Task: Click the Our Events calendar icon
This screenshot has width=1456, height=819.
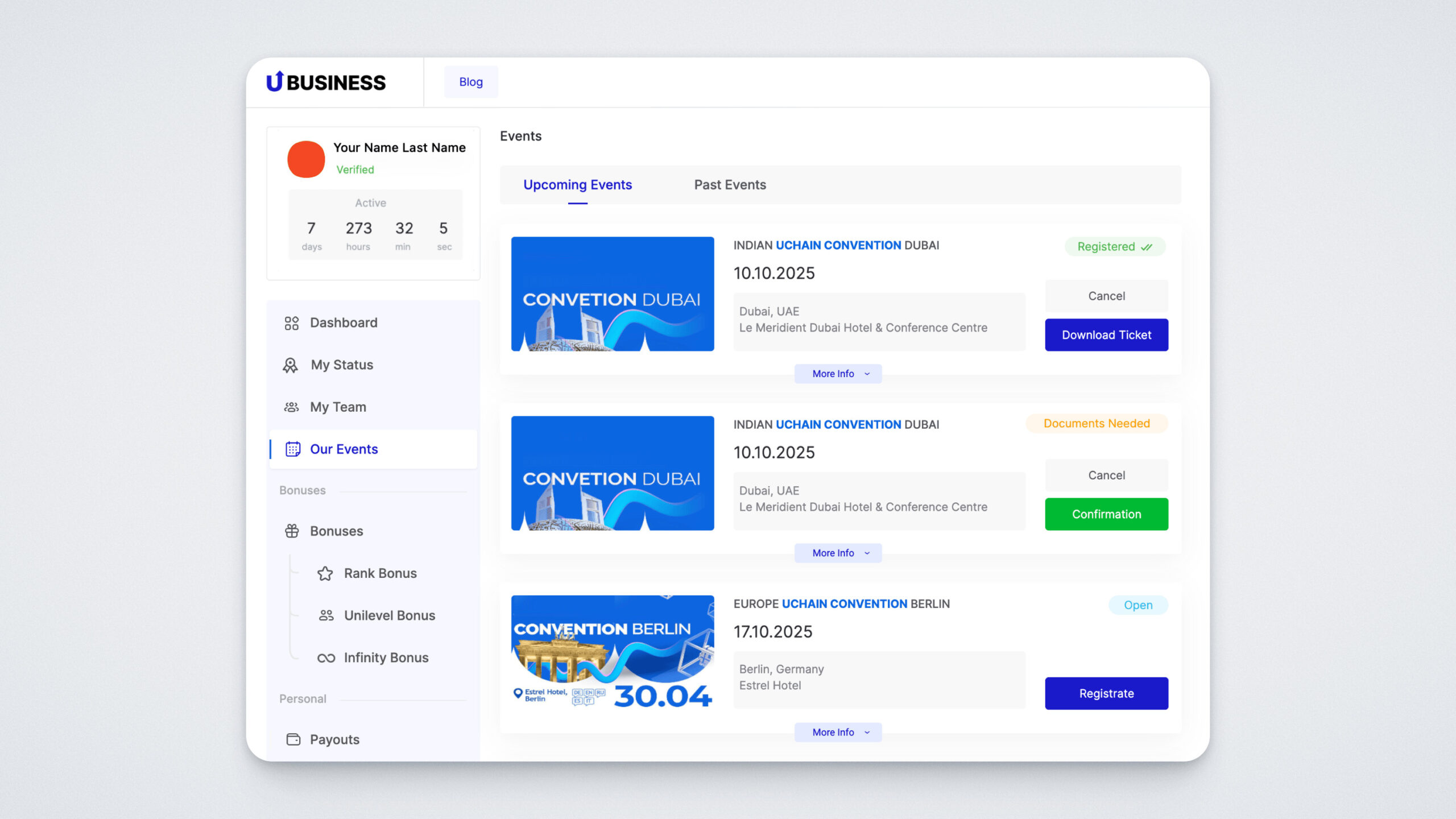Action: point(293,449)
